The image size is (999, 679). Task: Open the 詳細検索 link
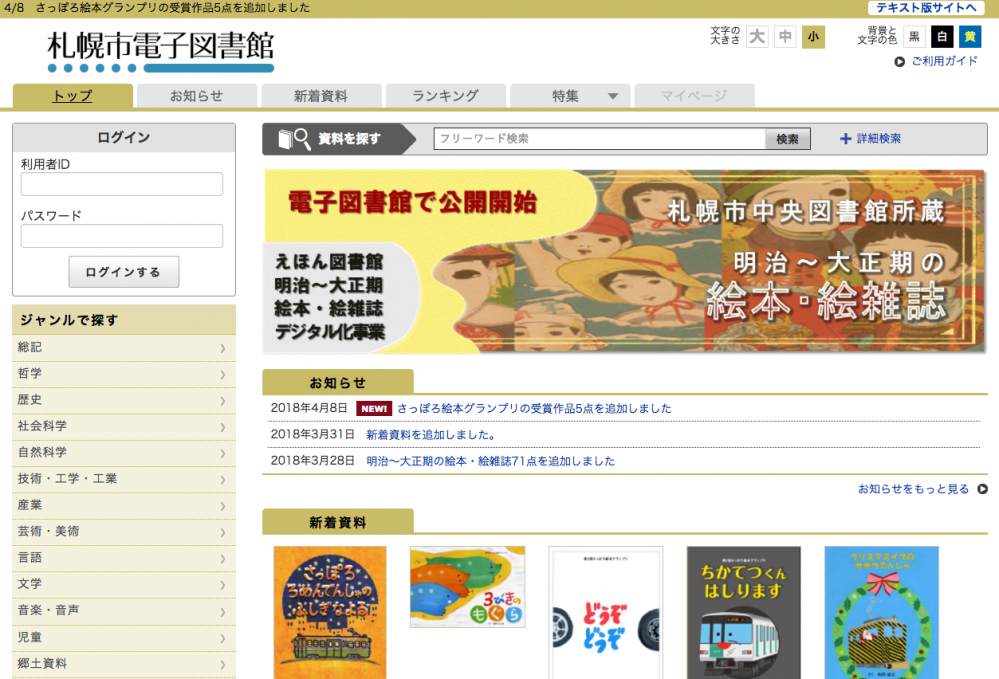tap(879, 139)
